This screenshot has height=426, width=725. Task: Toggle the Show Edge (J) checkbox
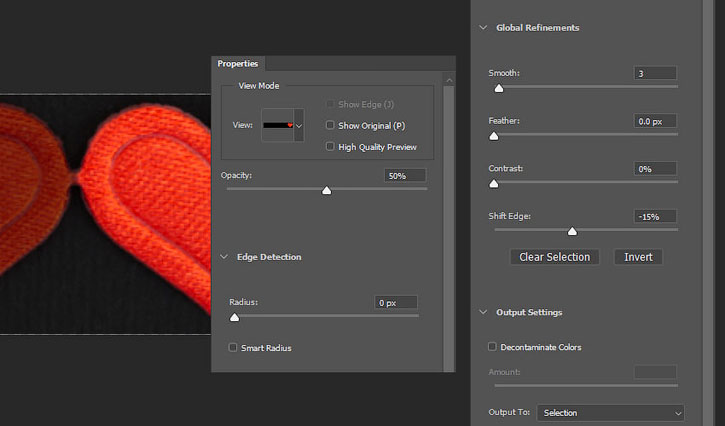coord(330,104)
